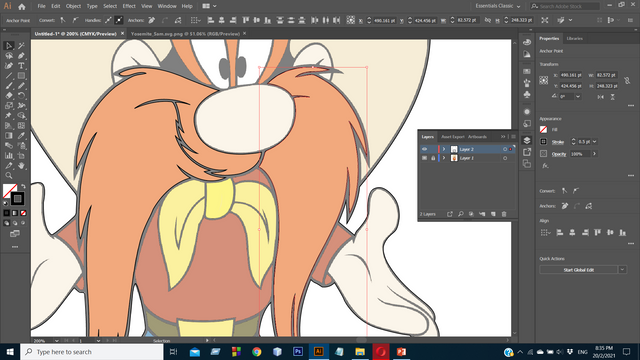Open rotation angle dropdown in Transform
640x360 pixels.
[x=578, y=97]
